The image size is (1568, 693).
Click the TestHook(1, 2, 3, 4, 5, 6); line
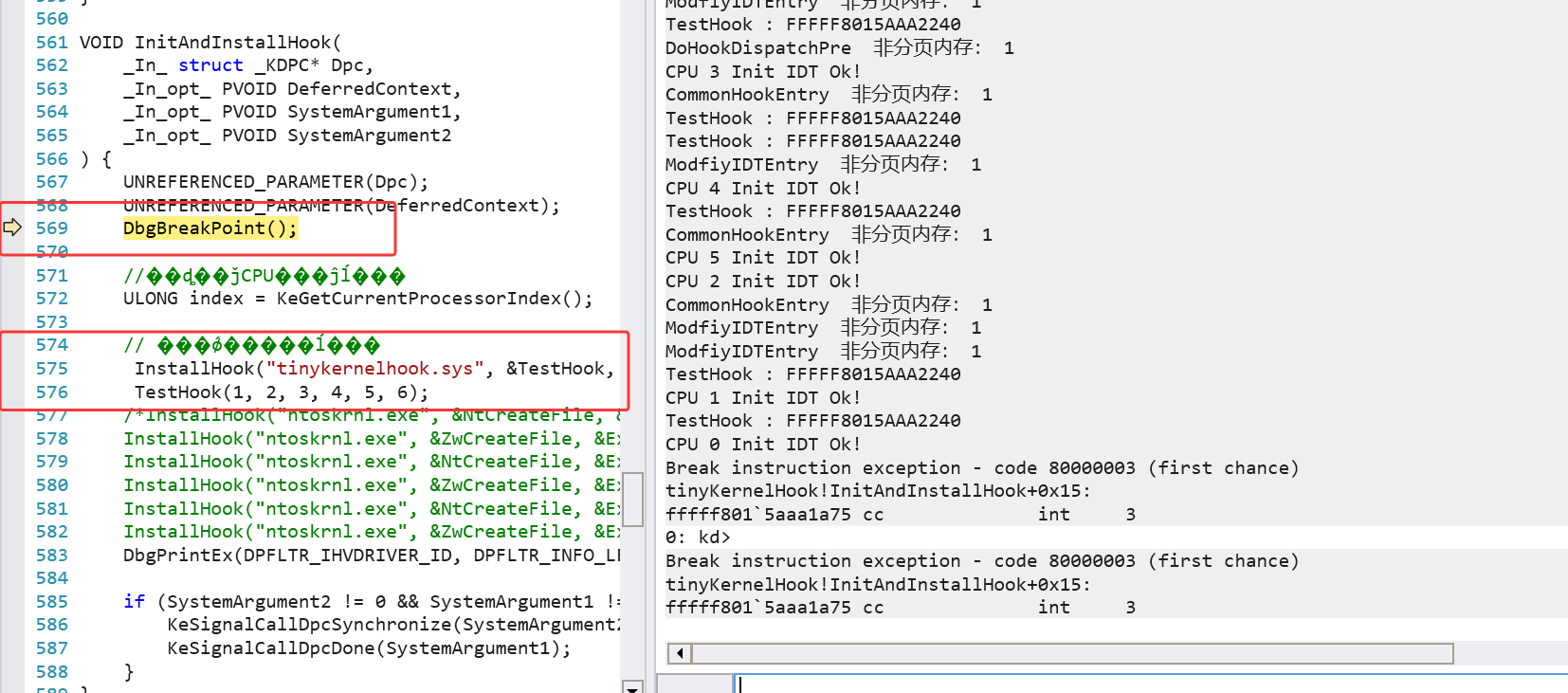282,392
